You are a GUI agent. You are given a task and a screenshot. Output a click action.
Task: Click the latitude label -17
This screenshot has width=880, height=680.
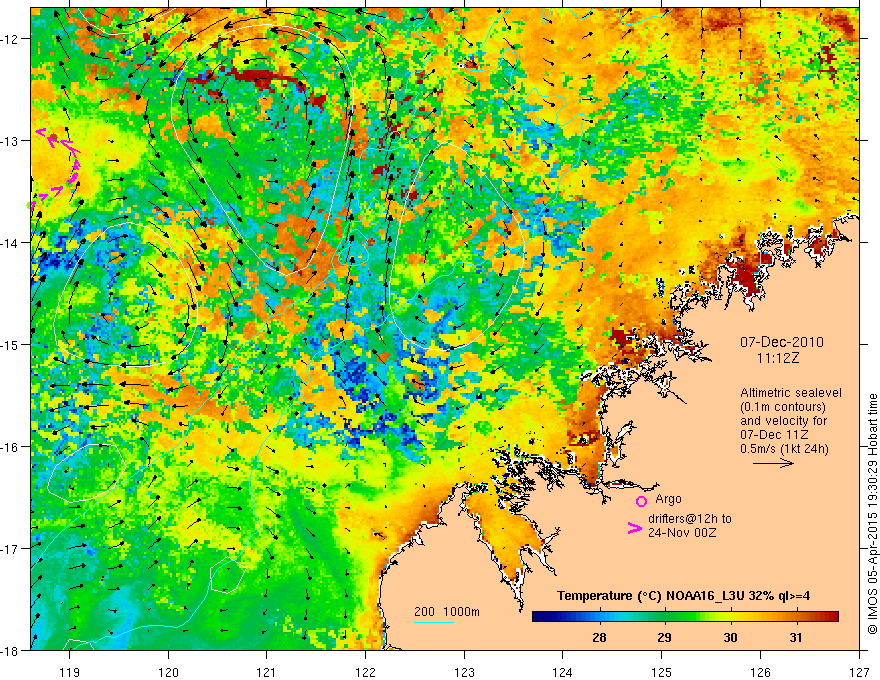click(x=11, y=548)
